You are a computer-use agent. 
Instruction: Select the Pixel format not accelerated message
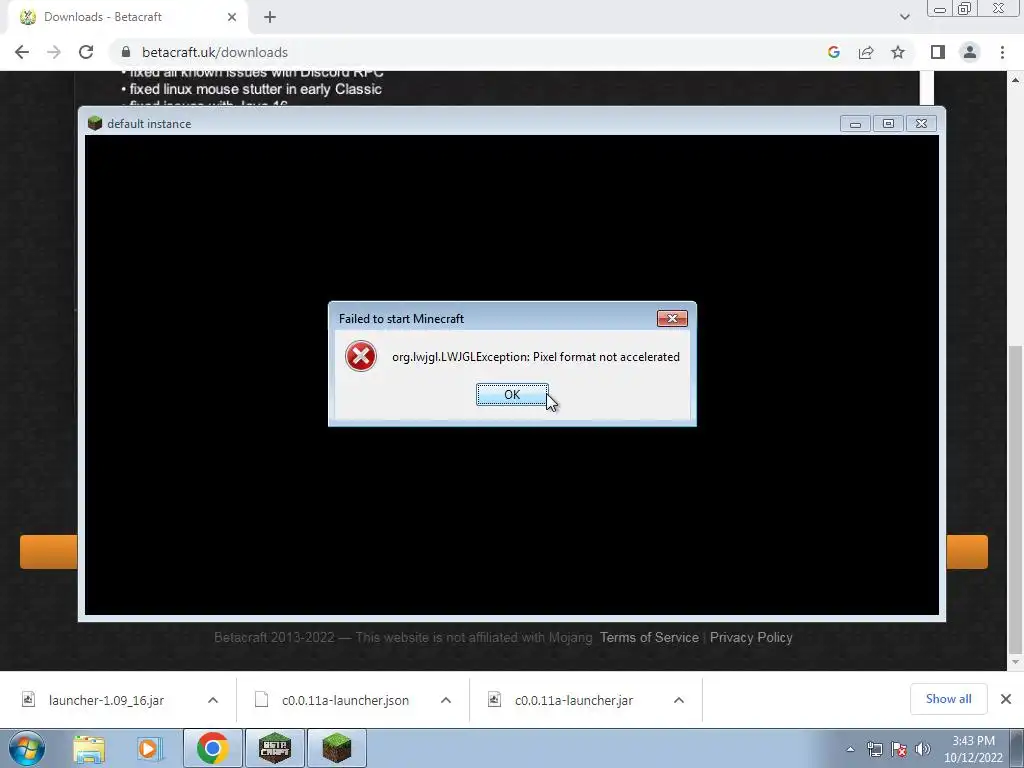pos(536,357)
